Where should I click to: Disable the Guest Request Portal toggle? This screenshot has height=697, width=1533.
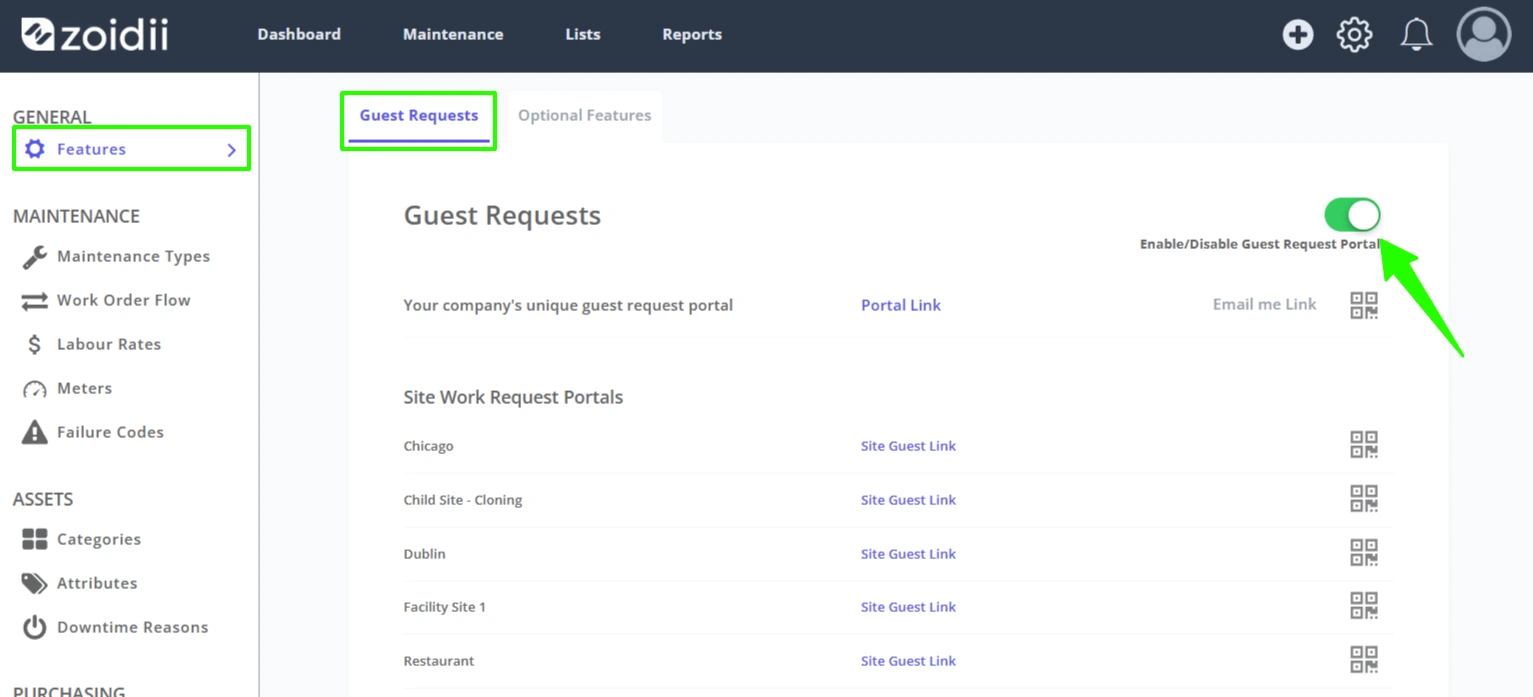1352,215
